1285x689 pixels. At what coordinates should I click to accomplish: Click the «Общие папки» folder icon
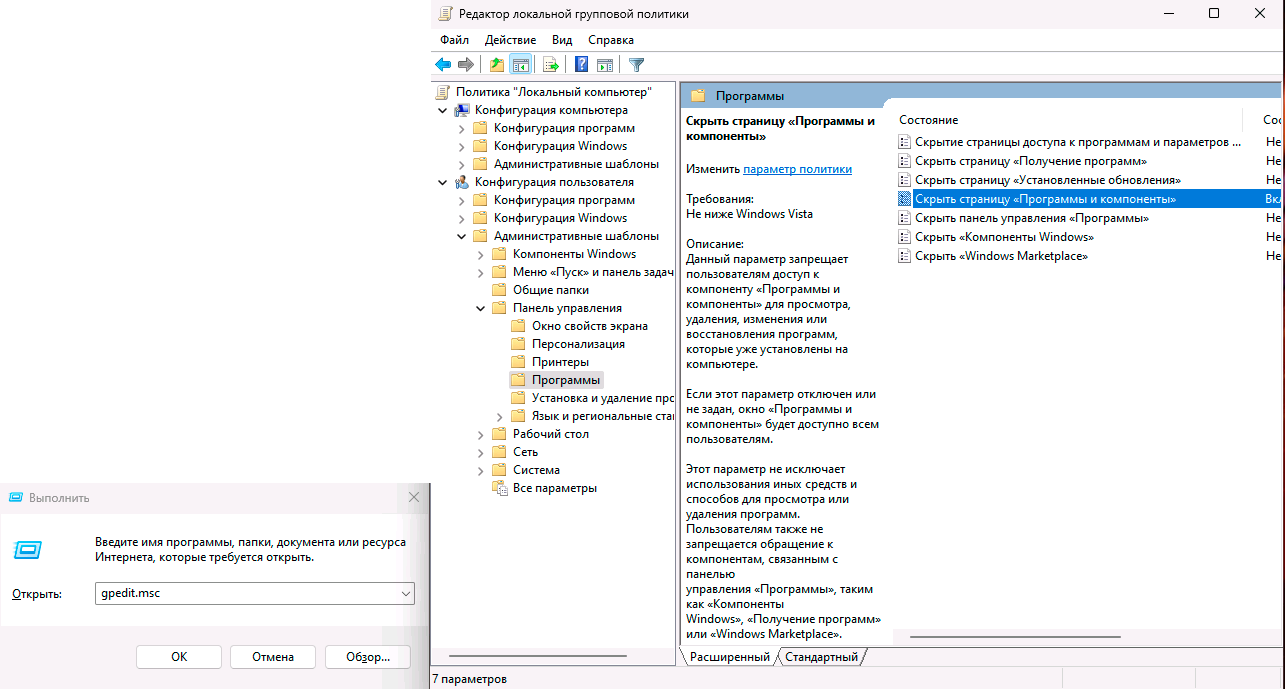click(x=499, y=290)
